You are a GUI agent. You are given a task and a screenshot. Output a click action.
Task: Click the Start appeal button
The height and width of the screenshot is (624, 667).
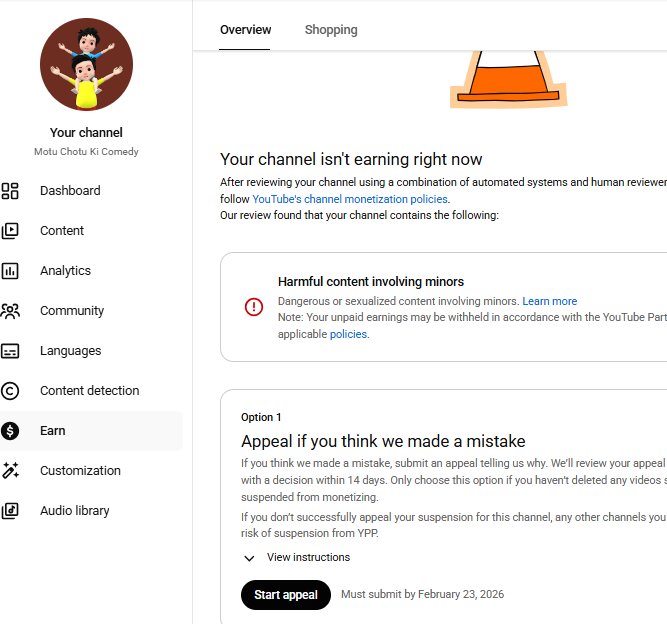click(x=286, y=595)
